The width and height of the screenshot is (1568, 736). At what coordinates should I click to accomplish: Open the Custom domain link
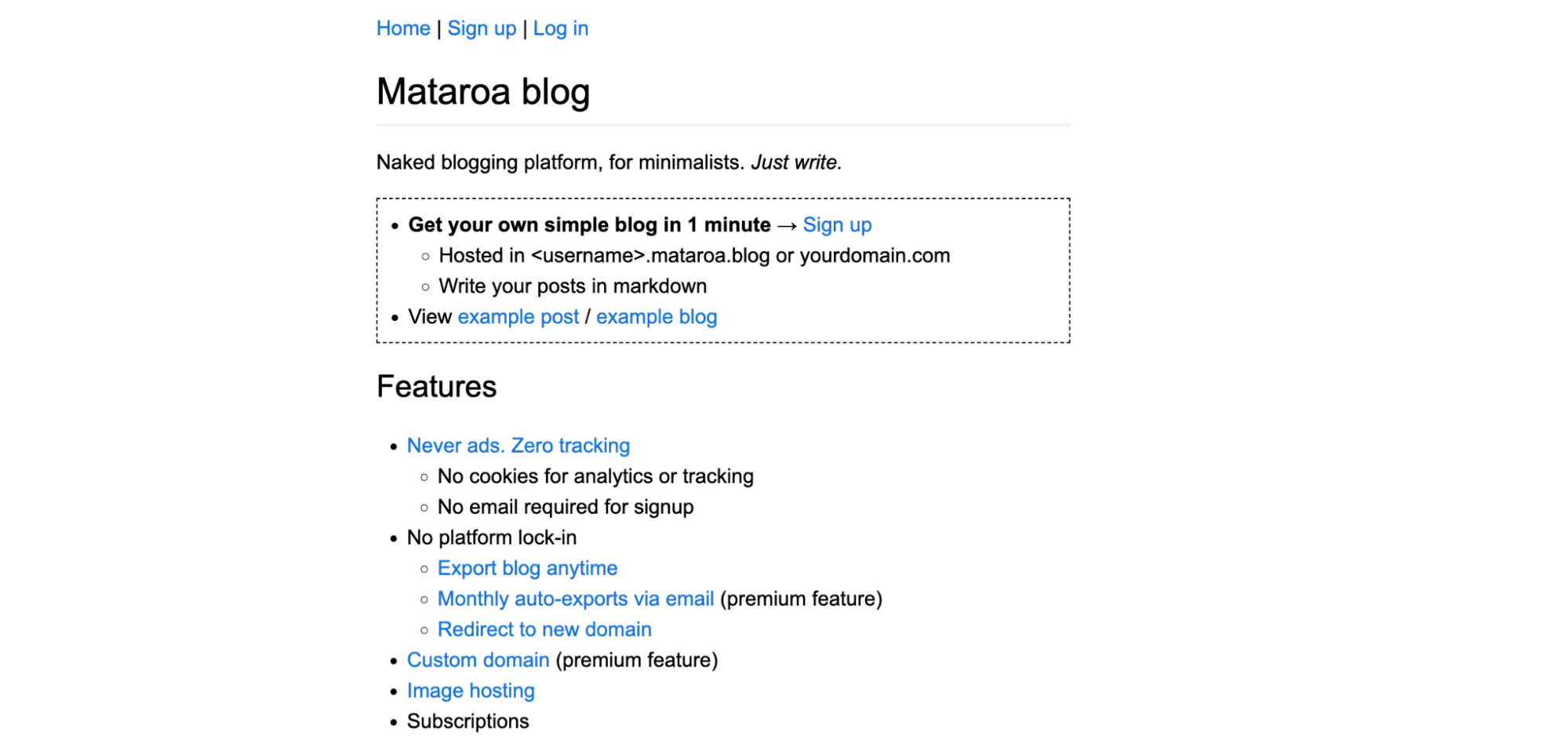pyautogui.click(x=478, y=660)
